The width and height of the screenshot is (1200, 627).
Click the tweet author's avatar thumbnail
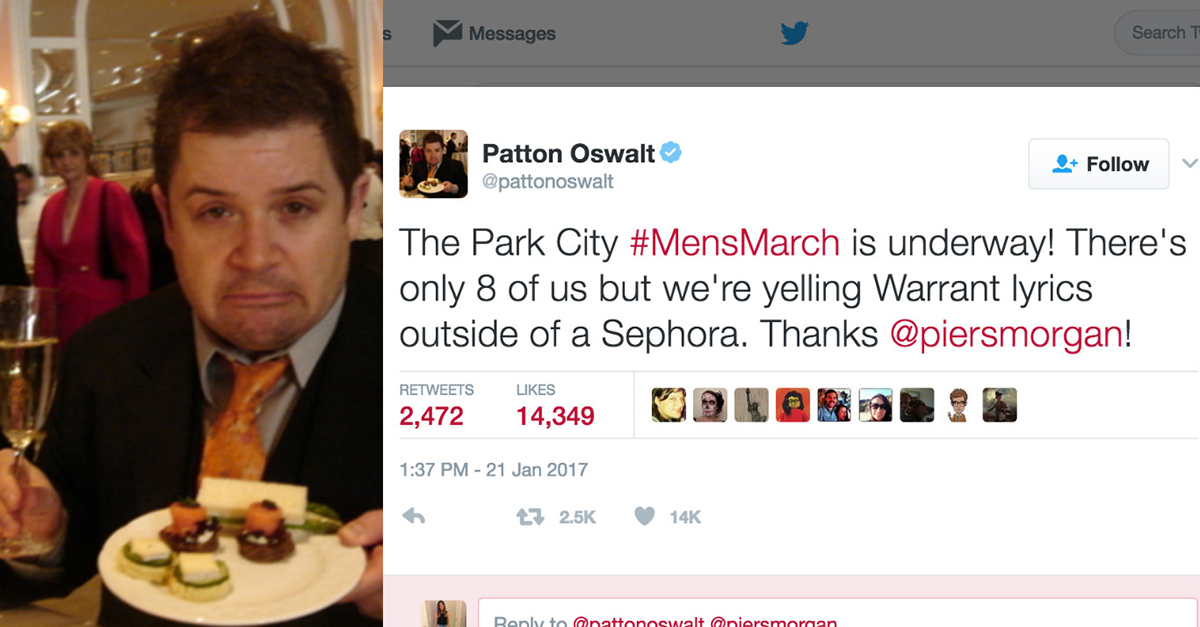pyautogui.click(x=433, y=163)
